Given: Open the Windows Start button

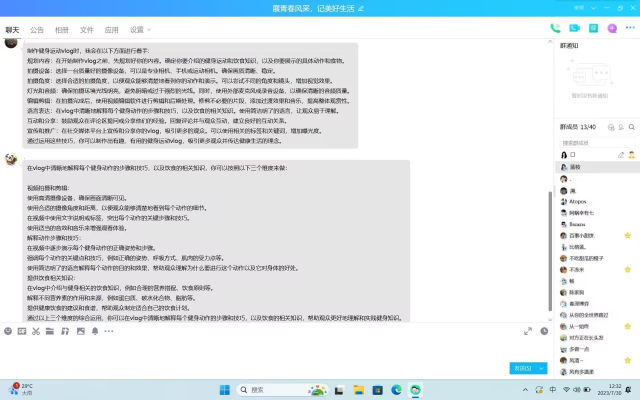Looking at the screenshot, I should point(224,389).
